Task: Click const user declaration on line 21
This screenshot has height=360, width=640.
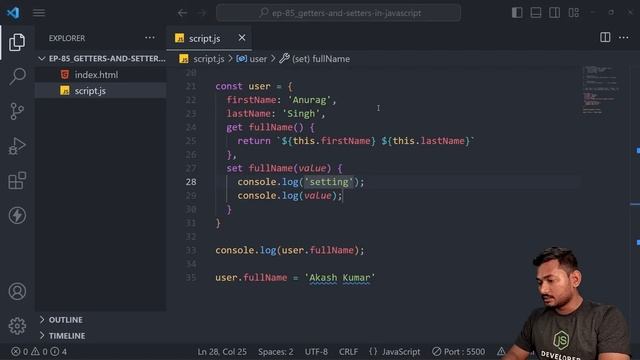Action: (x=254, y=87)
